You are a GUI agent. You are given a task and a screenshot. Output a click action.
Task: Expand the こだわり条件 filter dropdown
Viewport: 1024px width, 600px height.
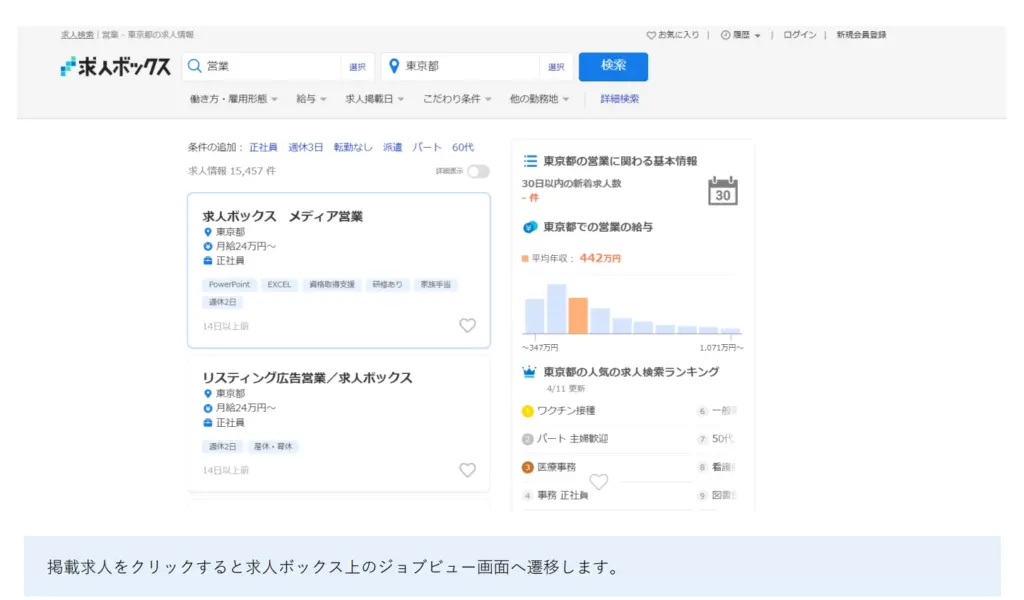457,99
